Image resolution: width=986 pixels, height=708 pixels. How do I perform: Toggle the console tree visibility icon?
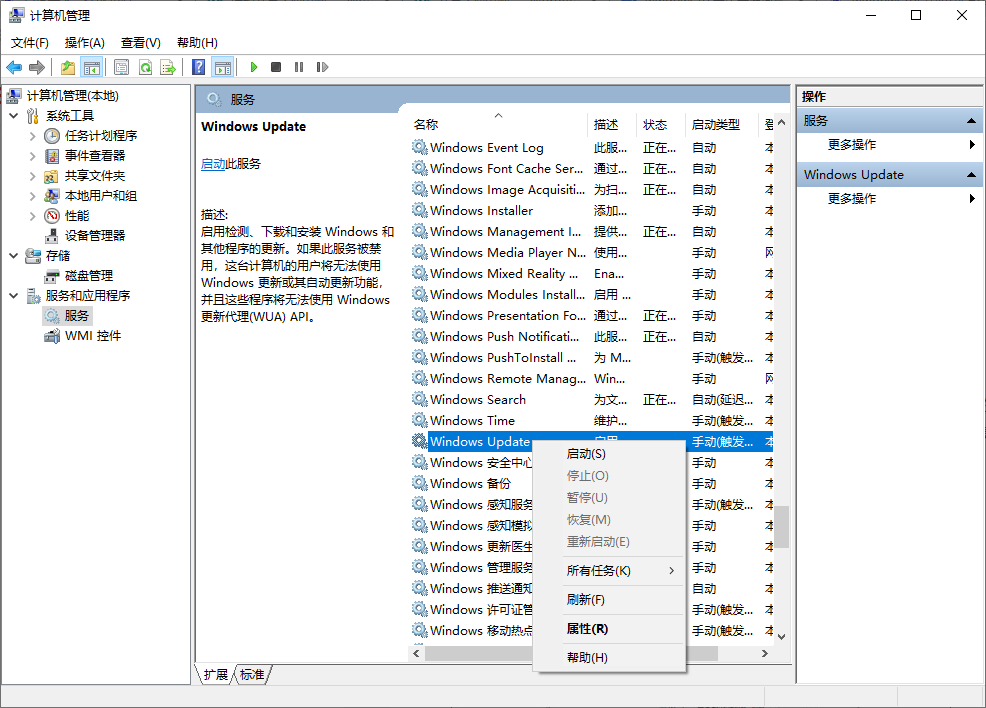coord(91,67)
